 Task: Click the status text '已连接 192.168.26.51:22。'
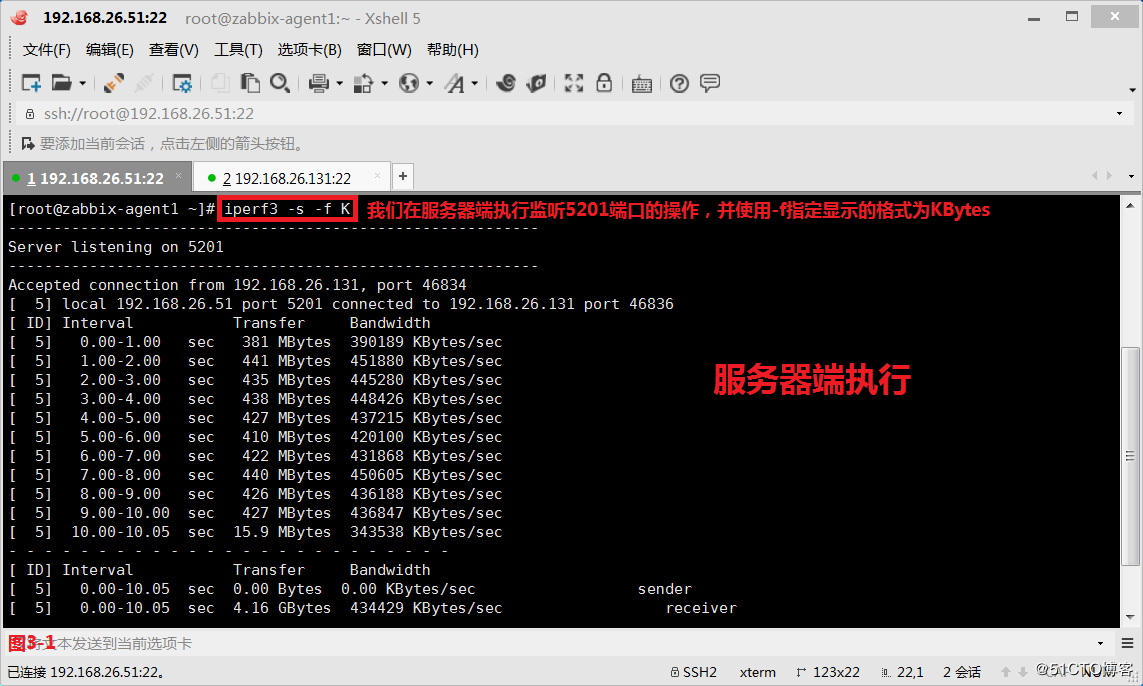coord(85,672)
